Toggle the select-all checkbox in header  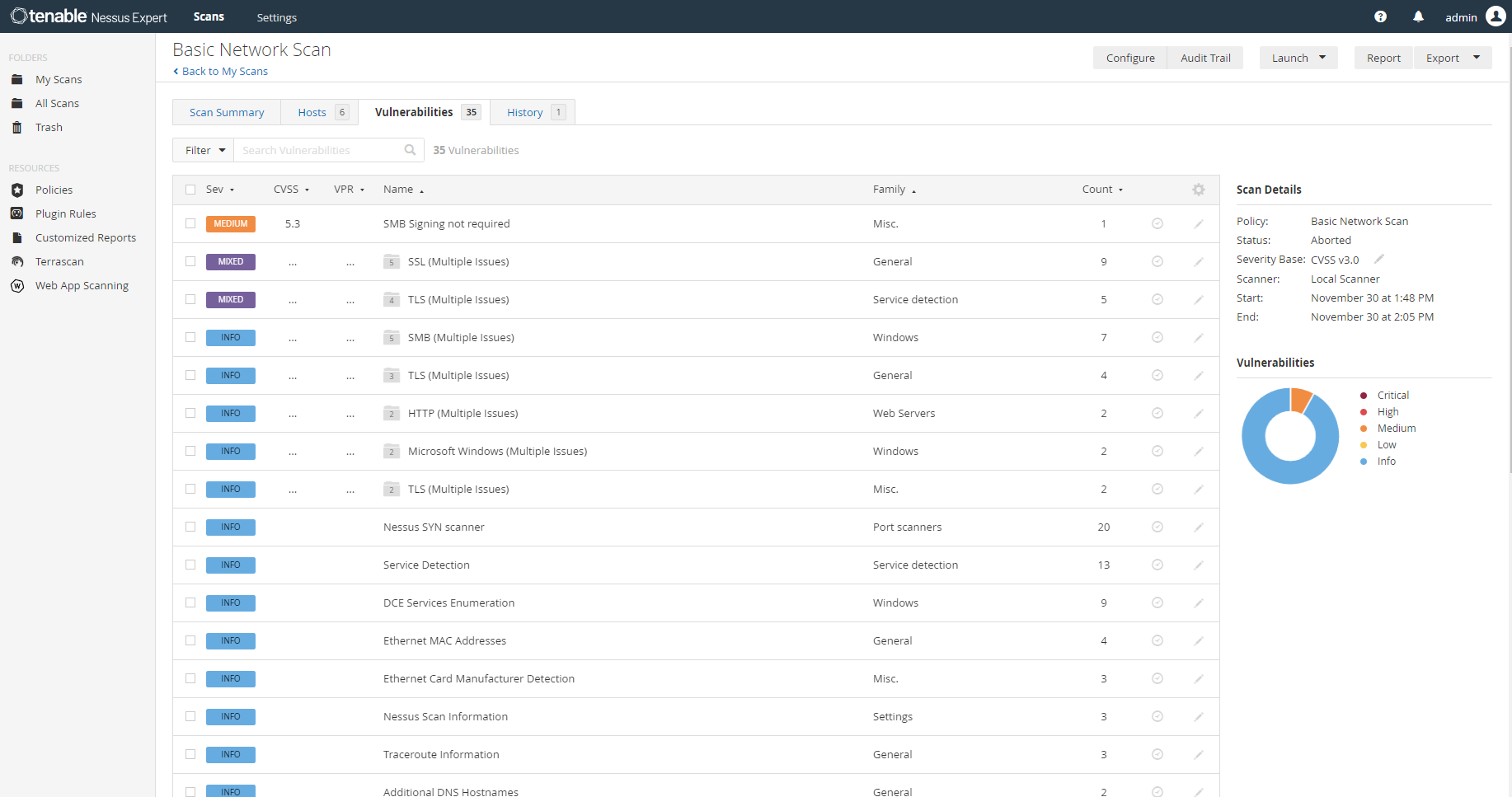tap(190, 190)
